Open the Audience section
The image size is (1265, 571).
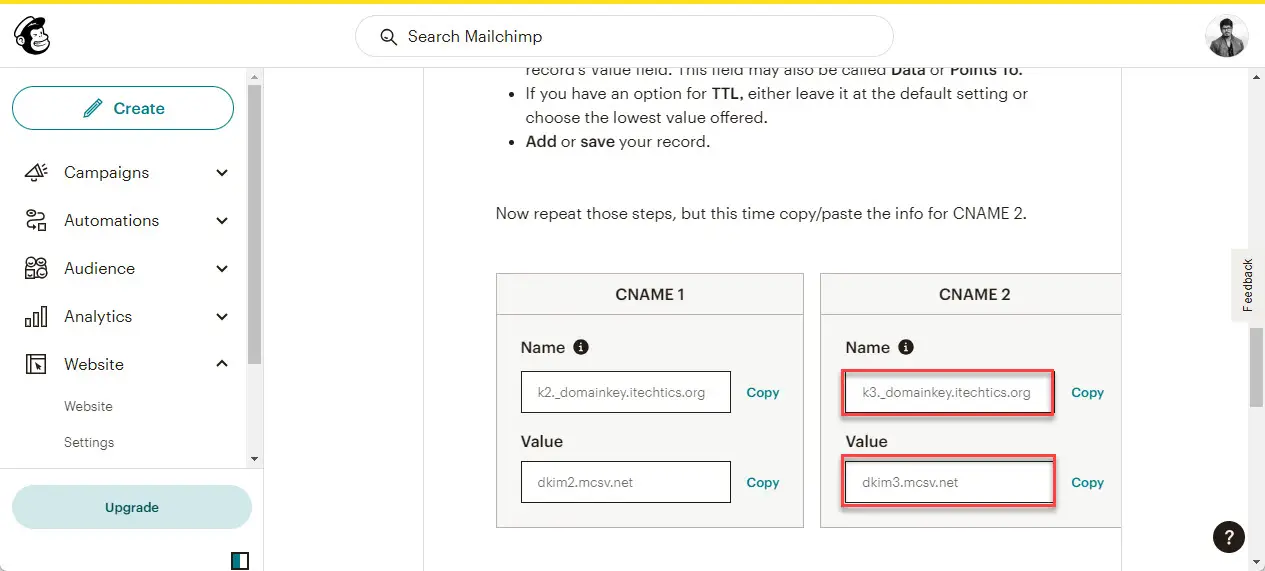pyautogui.click(x=99, y=268)
